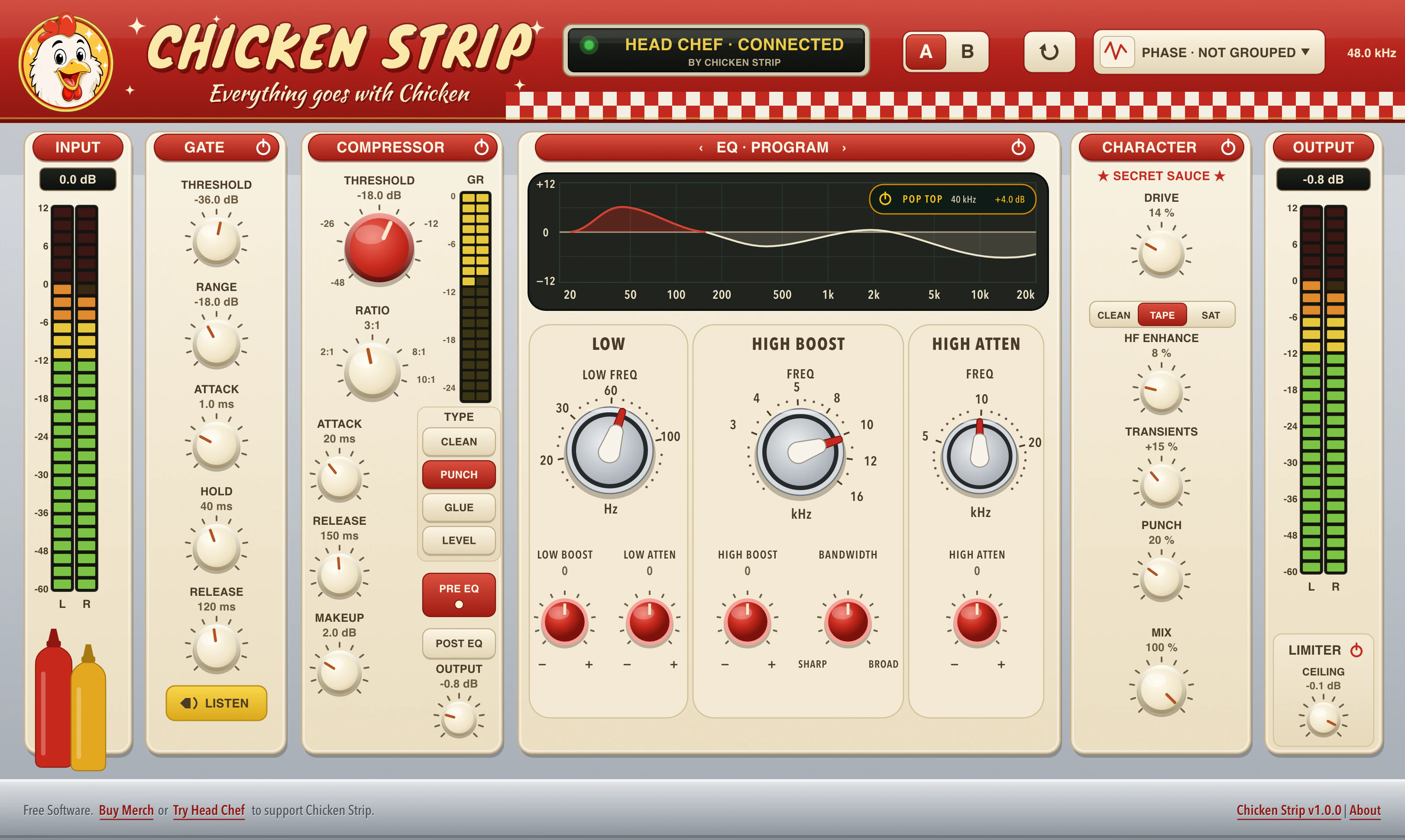Click the Bandwidth red knob
The height and width of the screenshot is (840, 1405).
(848, 621)
